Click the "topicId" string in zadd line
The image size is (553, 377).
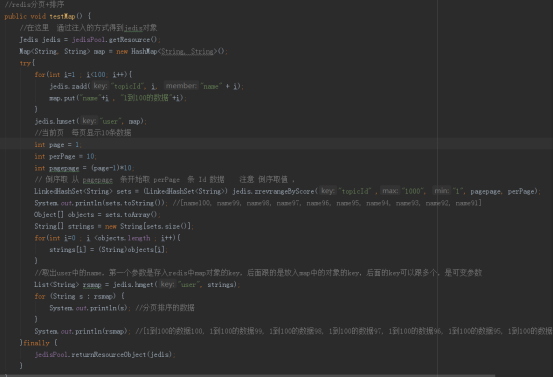pos(128,86)
